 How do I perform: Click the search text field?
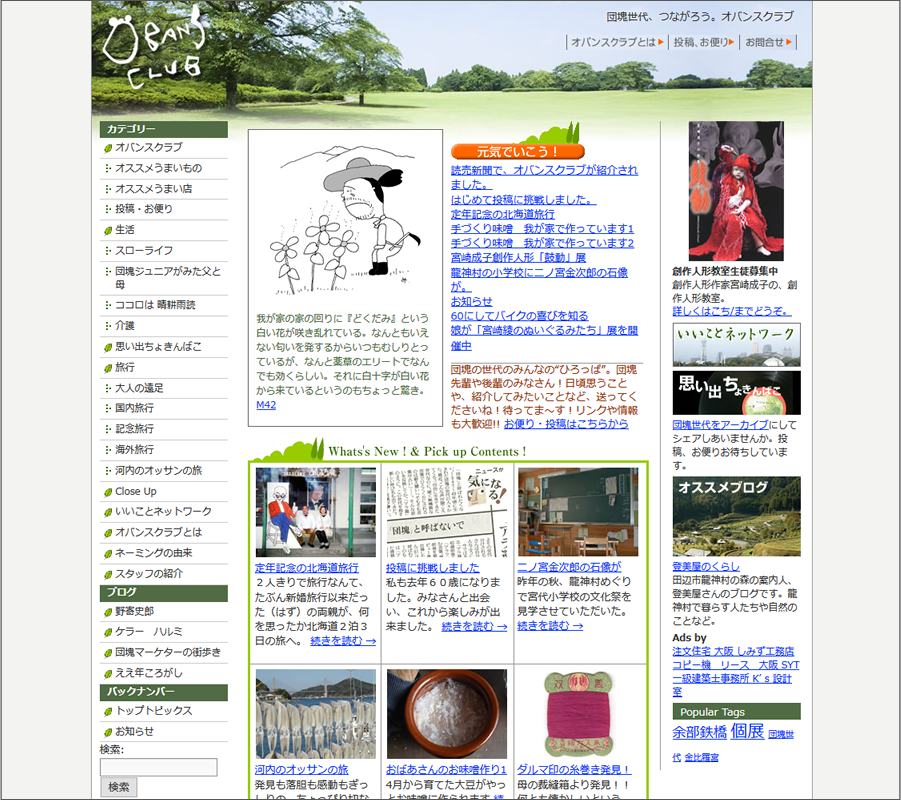click(159, 767)
